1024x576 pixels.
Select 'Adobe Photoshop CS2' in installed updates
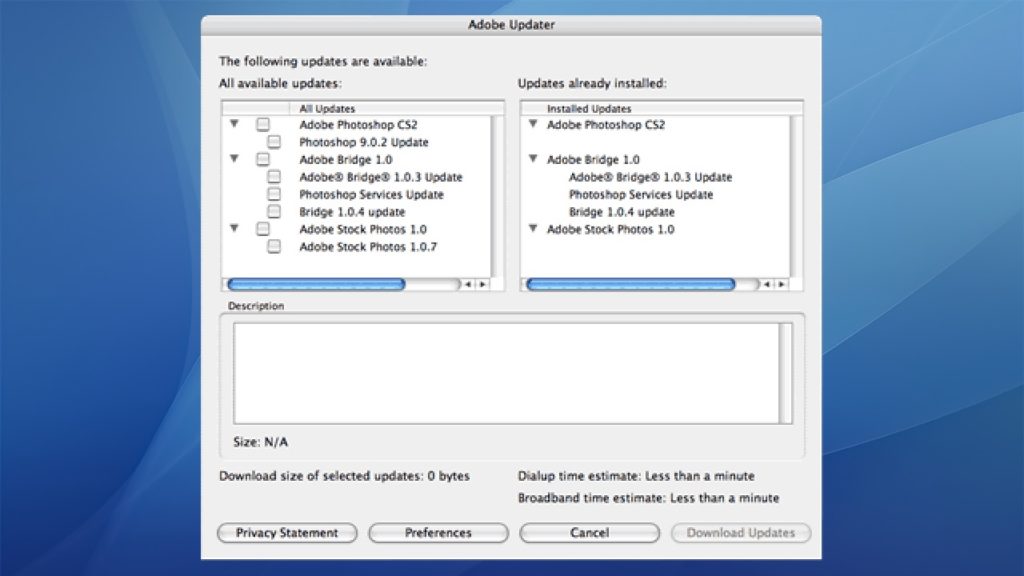[605, 124]
